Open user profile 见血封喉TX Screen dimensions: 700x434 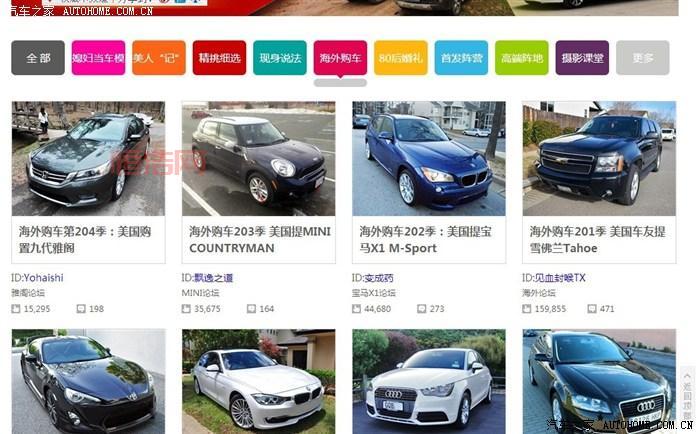[x=560, y=278]
